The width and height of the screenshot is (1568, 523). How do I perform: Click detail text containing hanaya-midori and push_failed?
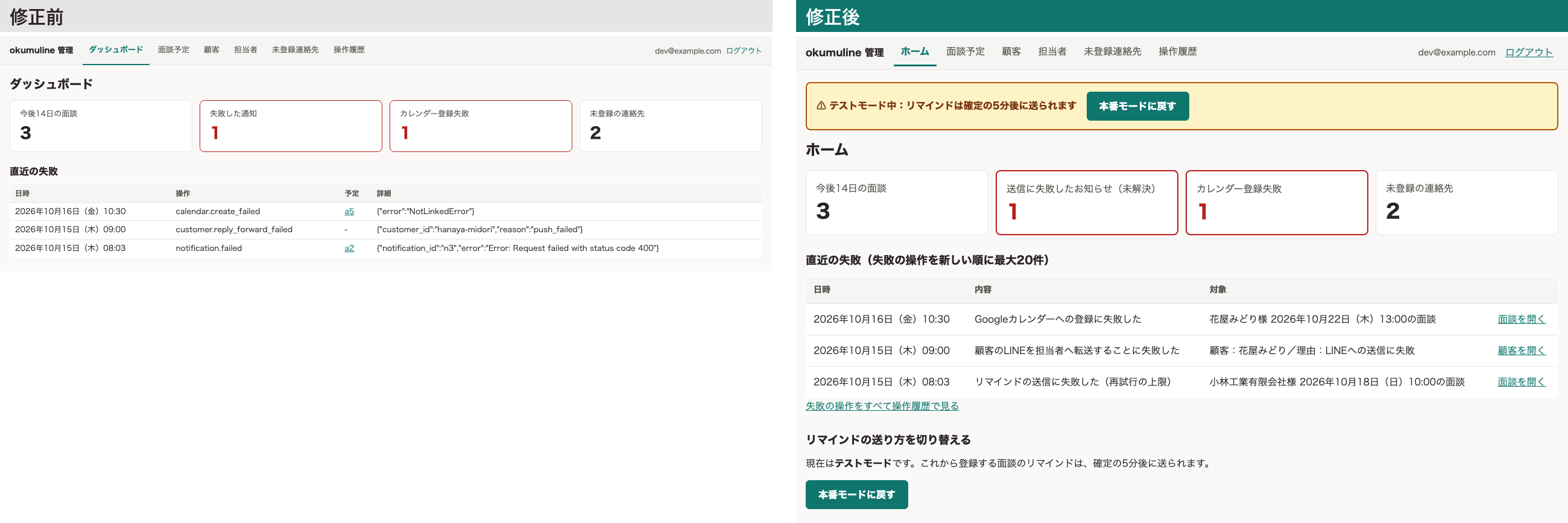tap(479, 230)
